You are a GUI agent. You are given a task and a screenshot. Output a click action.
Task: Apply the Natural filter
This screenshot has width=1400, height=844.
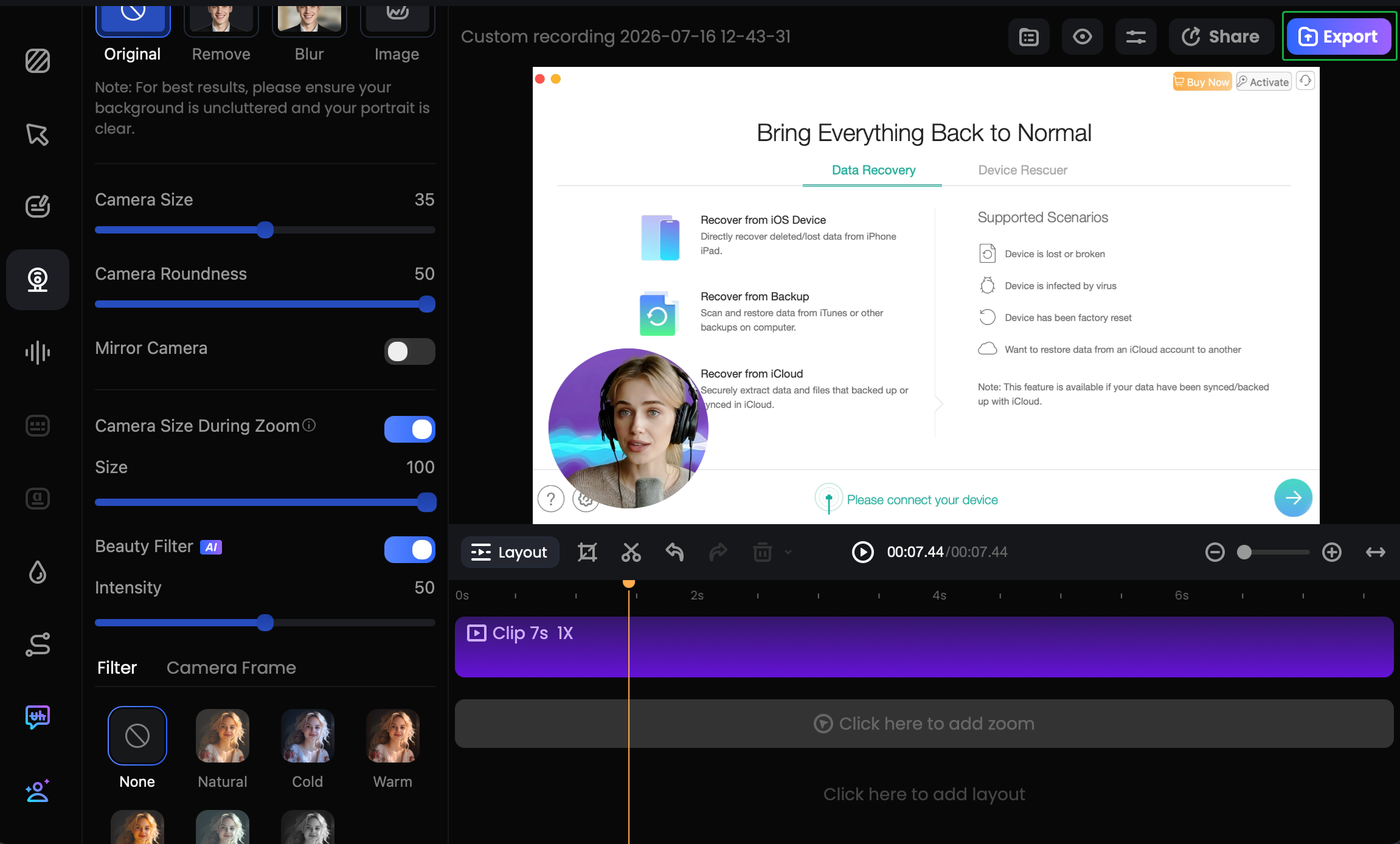[x=223, y=736]
